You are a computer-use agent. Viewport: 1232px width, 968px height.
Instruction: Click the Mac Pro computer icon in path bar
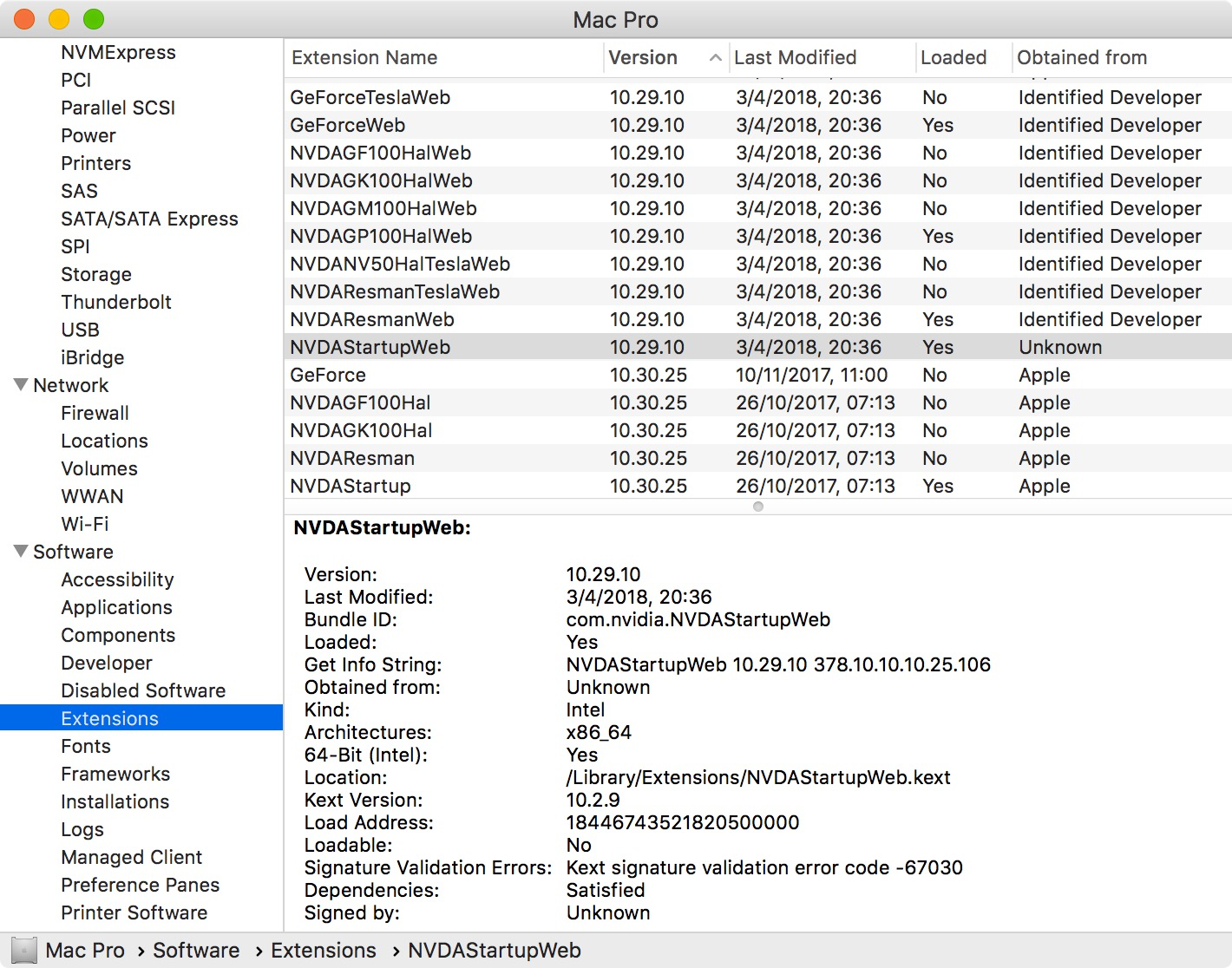[24, 951]
